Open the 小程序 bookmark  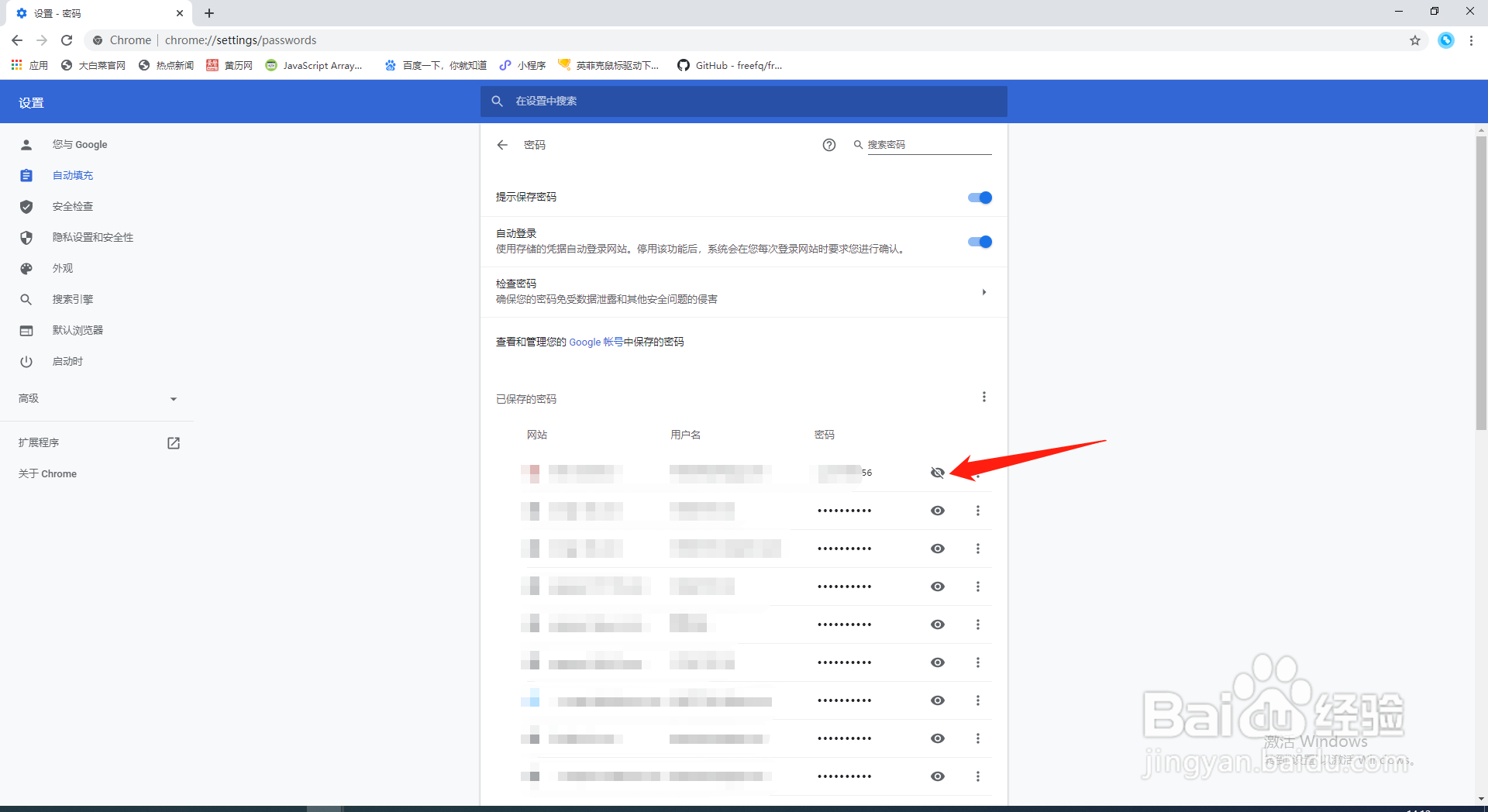(x=523, y=66)
